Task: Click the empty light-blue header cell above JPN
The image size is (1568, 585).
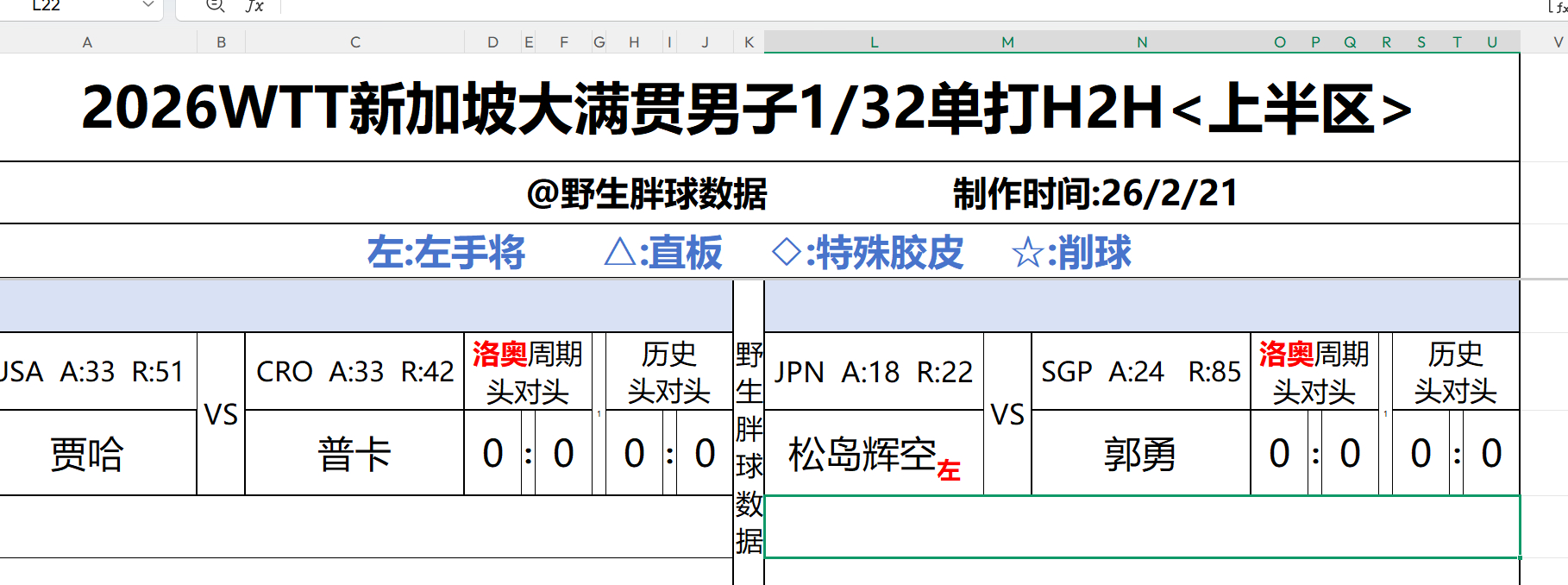Action: [x=1142, y=306]
